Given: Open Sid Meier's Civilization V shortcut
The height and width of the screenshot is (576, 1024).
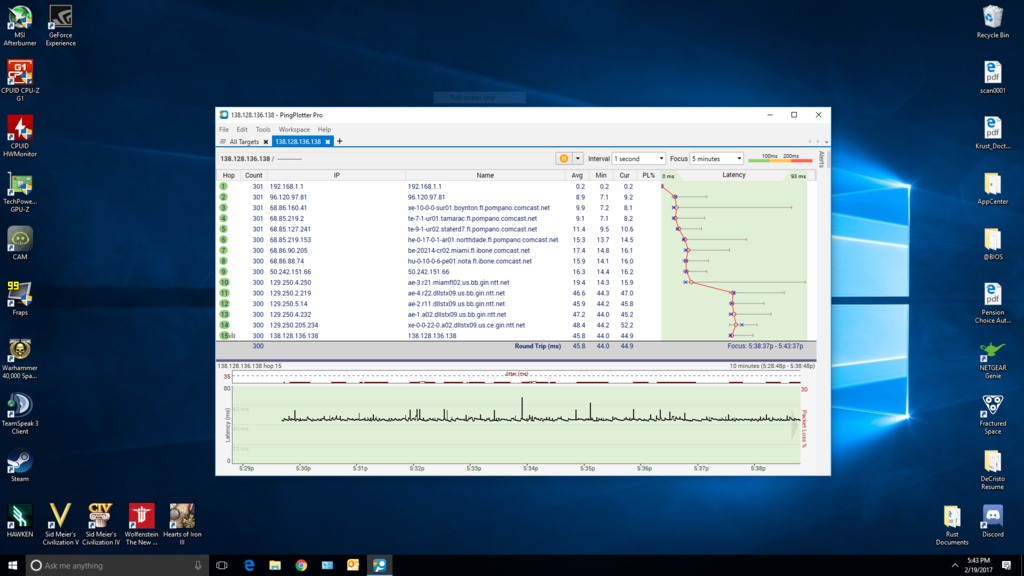Looking at the screenshot, I should click(x=60, y=524).
